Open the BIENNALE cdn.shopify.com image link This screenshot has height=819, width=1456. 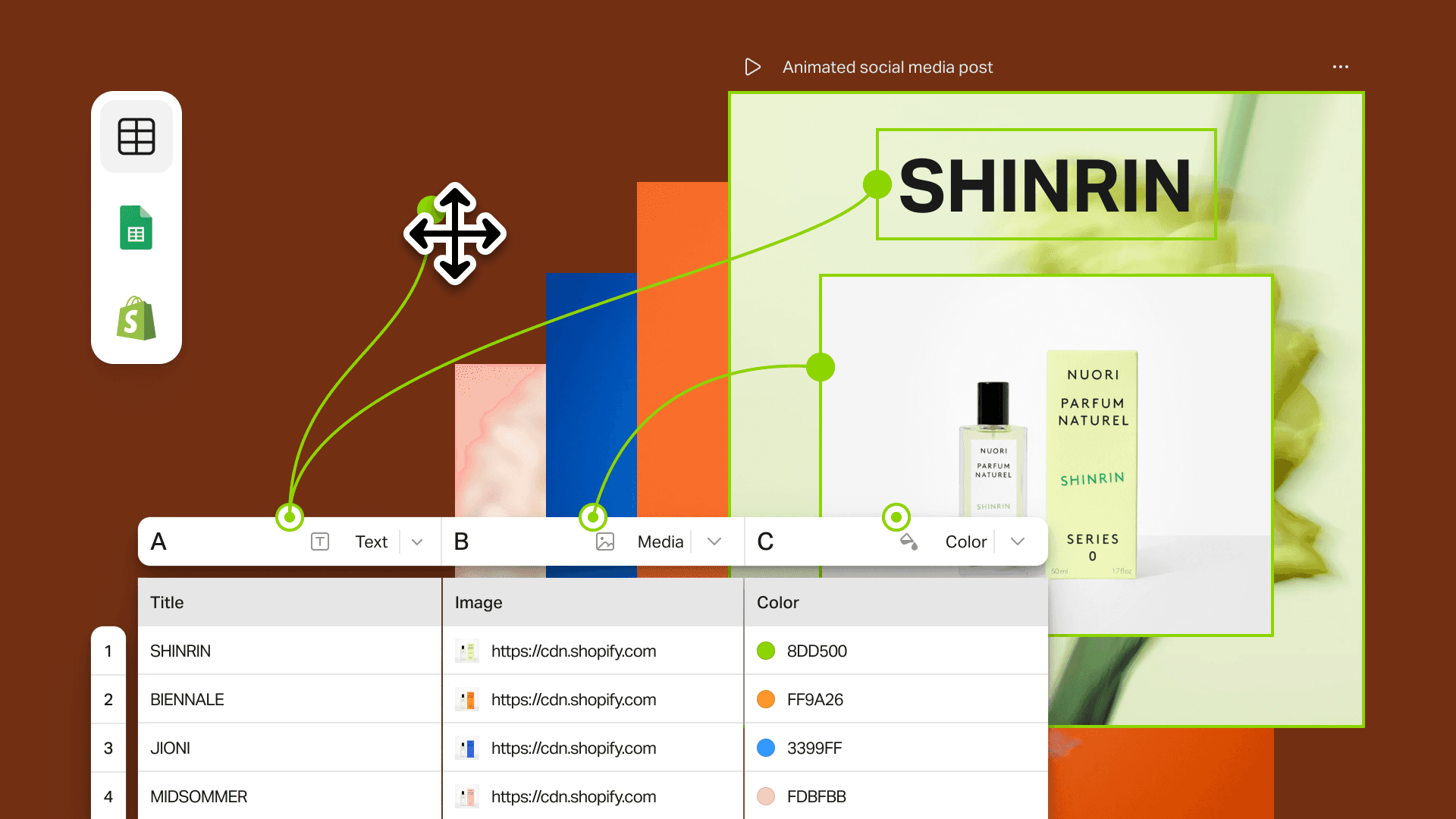coord(573,699)
